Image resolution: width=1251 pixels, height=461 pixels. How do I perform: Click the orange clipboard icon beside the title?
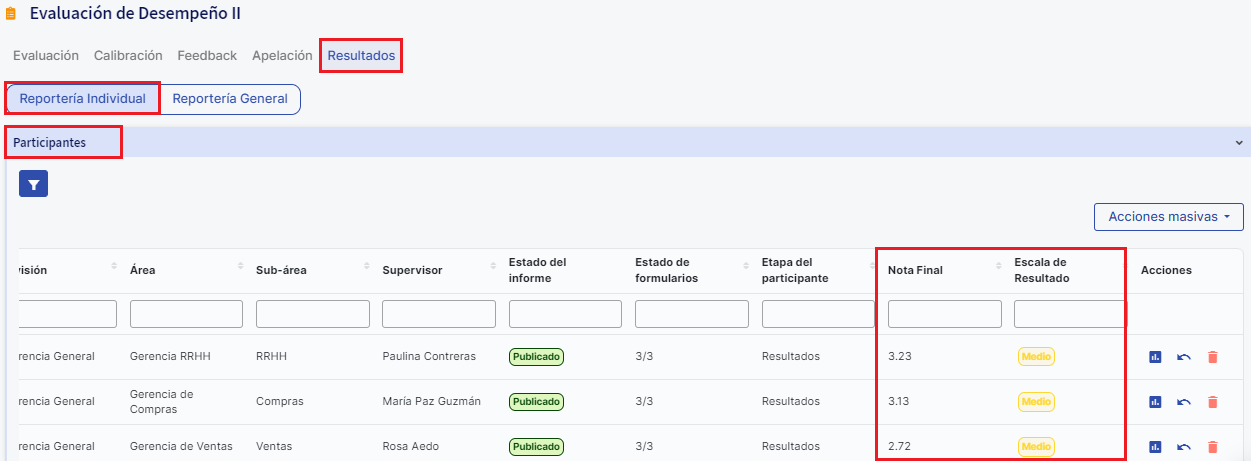tap(11, 15)
